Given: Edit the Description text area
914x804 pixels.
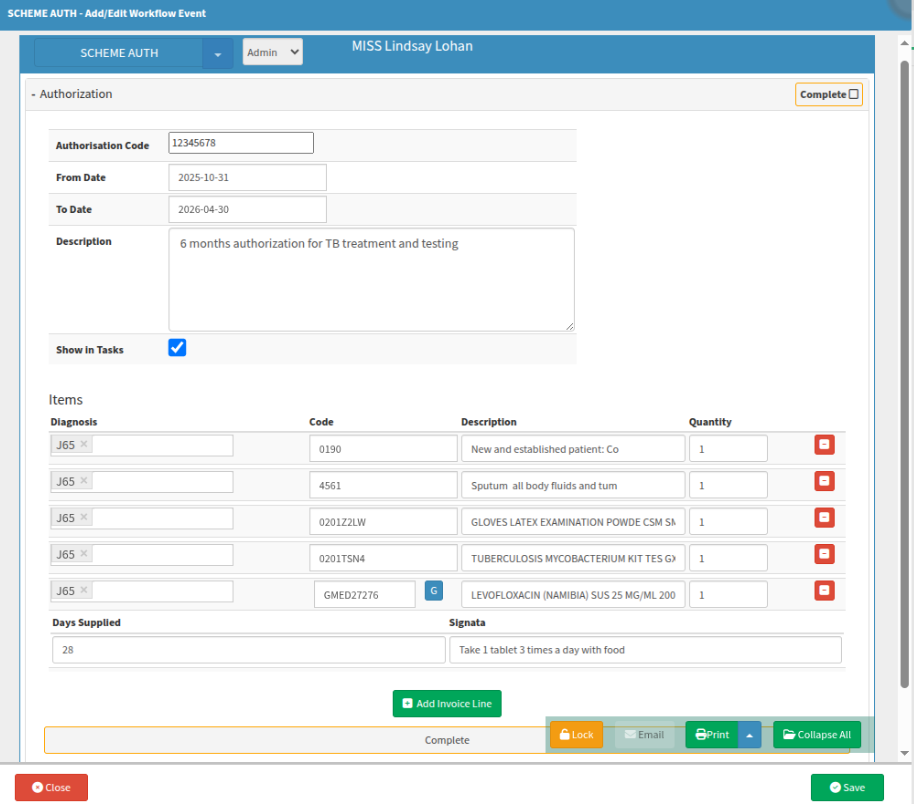Looking at the screenshot, I should [371, 279].
